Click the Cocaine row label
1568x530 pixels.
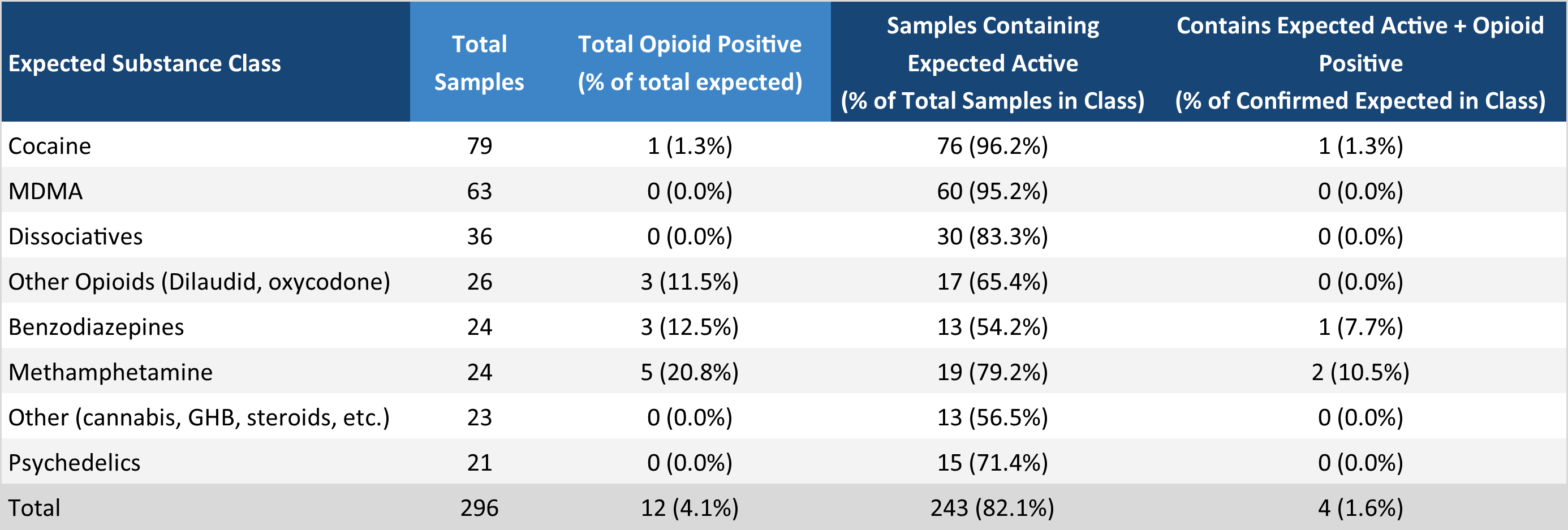pyautogui.click(x=50, y=146)
